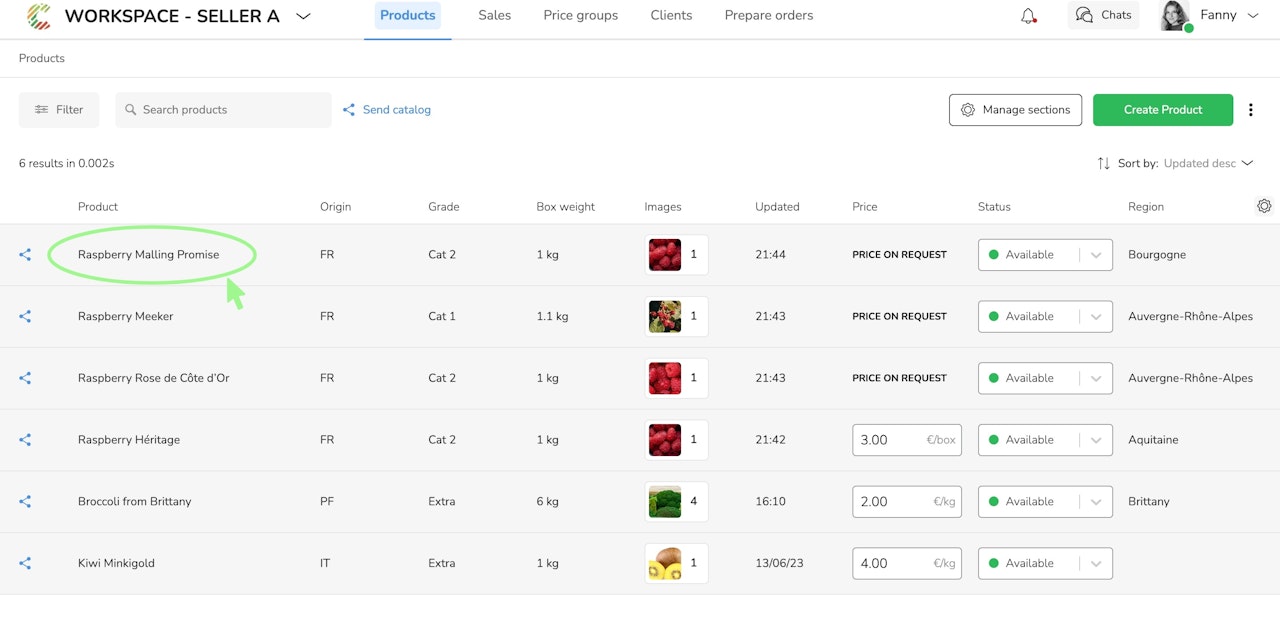Open Chats from the top bar
Image resolution: width=1280 pixels, height=644 pixels.
[1103, 15]
